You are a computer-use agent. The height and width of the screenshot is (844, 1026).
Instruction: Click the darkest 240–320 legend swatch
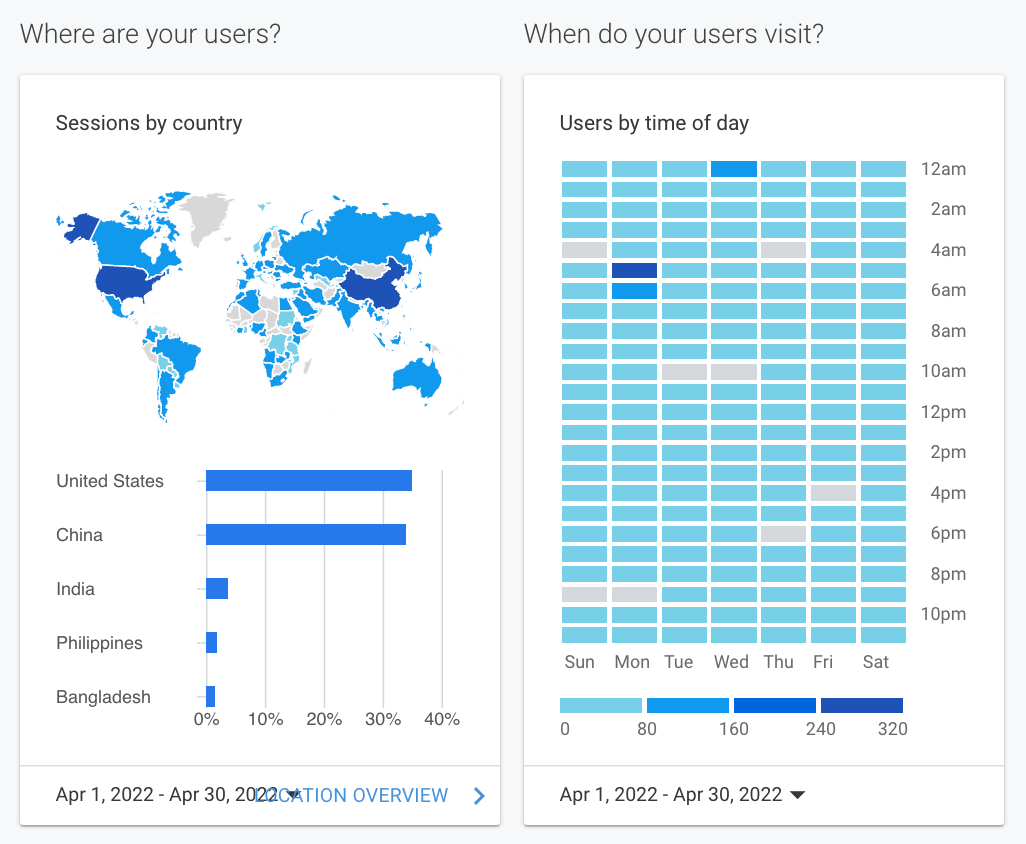(861, 706)
